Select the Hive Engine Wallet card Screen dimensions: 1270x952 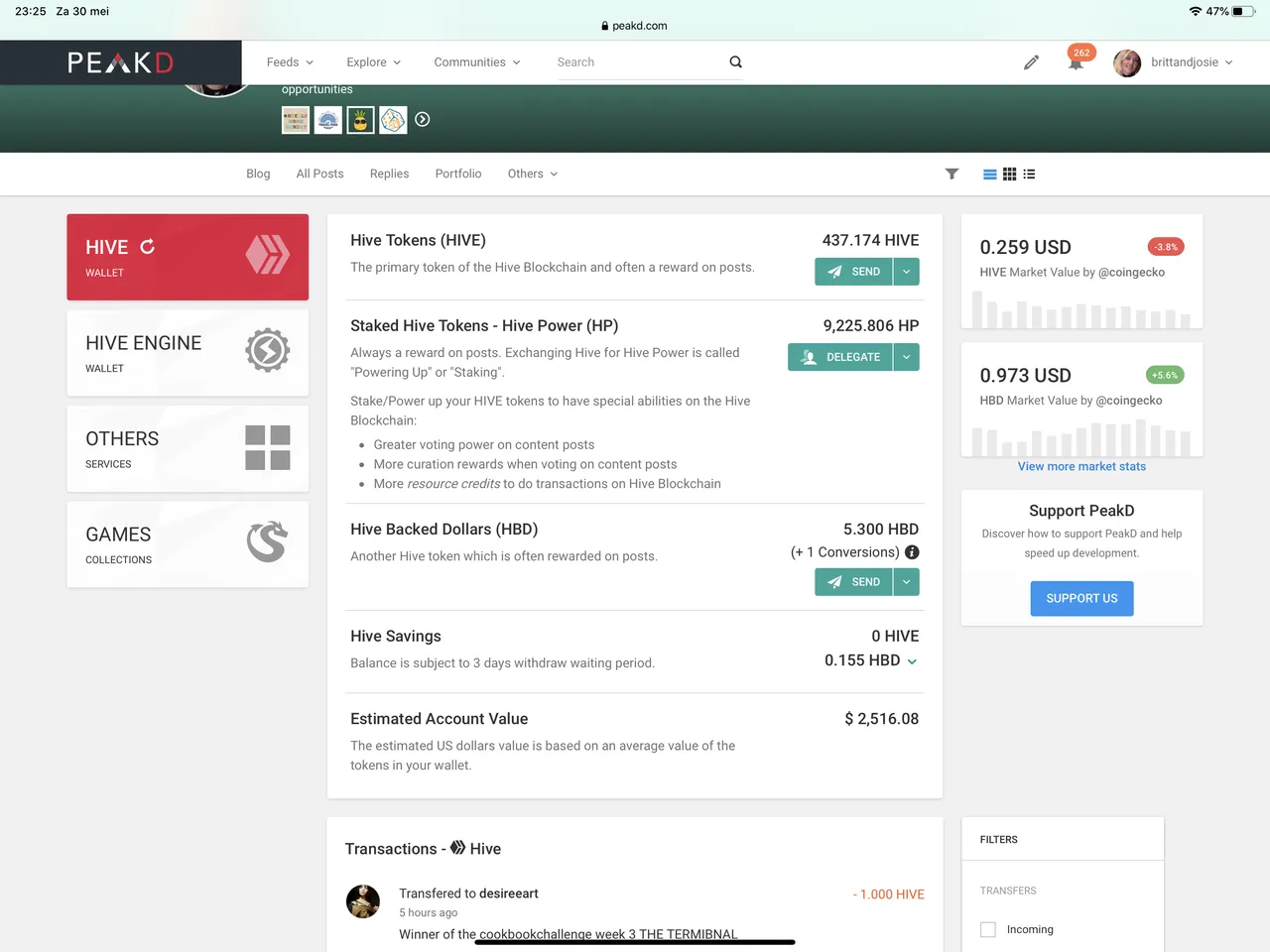(x=188, y=353)
